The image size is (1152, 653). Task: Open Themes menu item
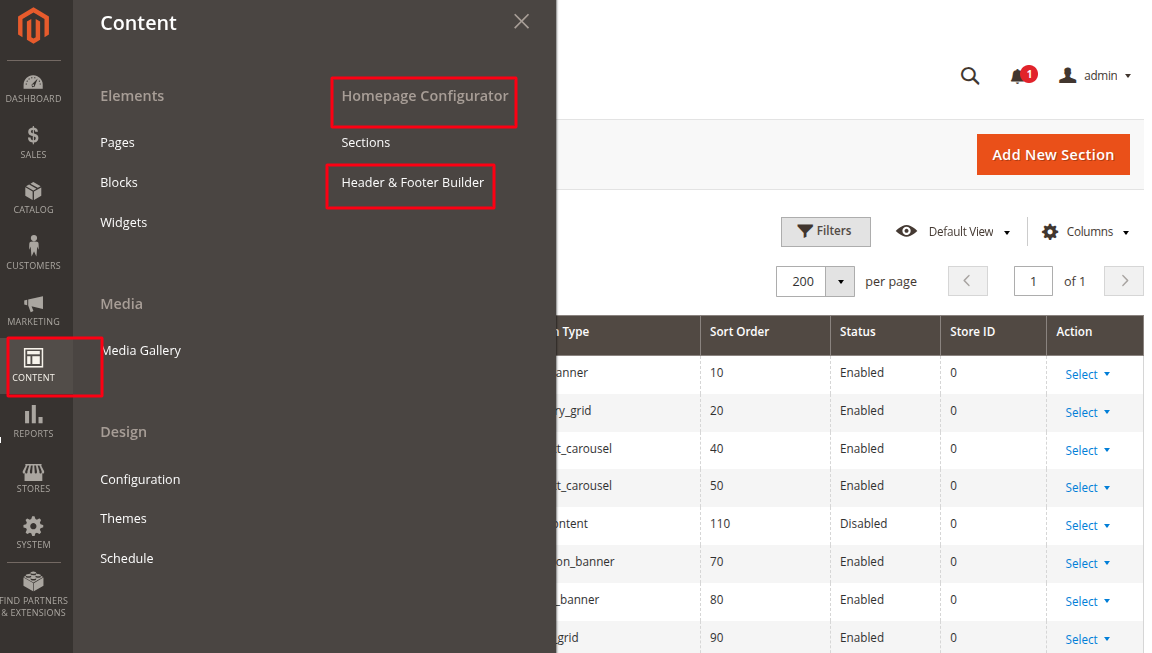click(x=123, y=519)
